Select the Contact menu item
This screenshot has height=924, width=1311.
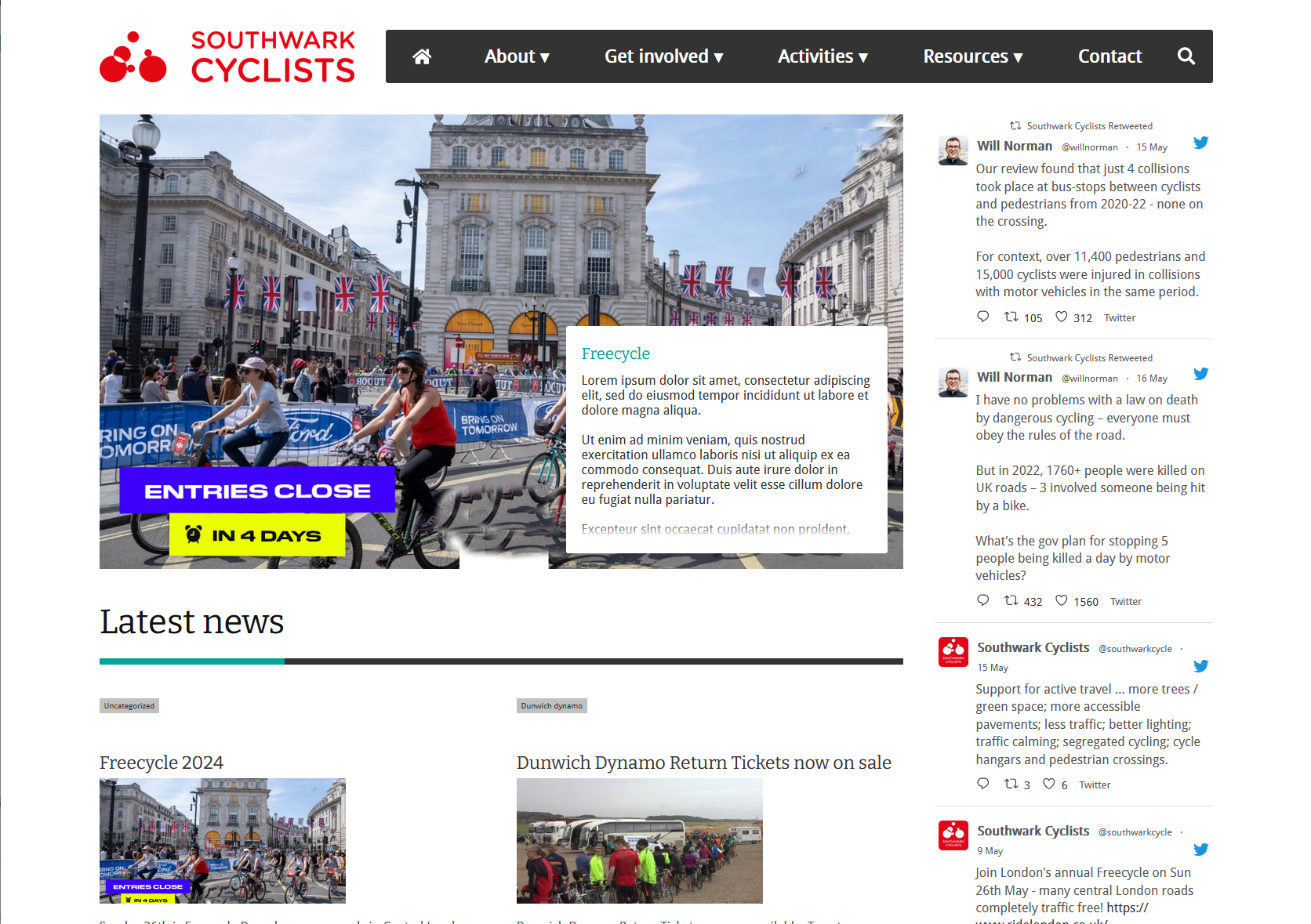[1109, 56]
